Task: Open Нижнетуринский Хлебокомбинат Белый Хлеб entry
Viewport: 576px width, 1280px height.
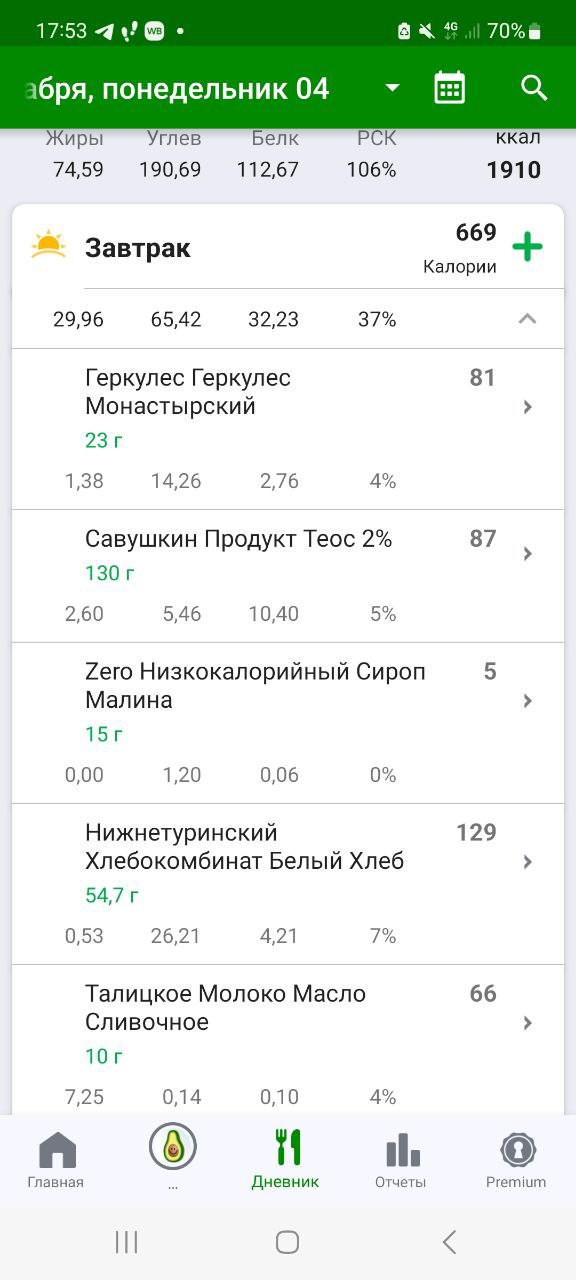Action: pyautogui.click(x=288, y=884)
